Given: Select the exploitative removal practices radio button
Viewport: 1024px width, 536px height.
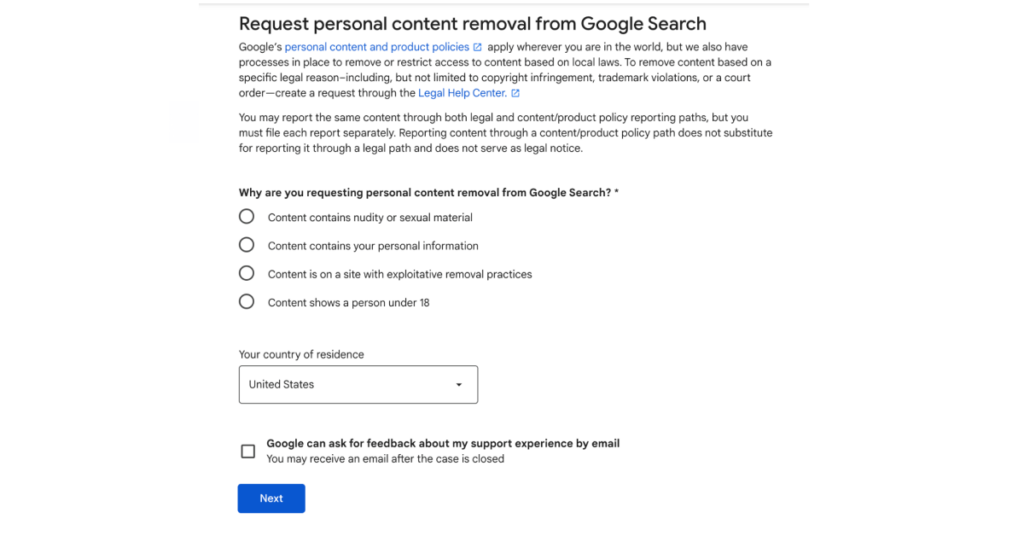Looking at the screenshot, I should pyautogui.click(x=247, y=273).
